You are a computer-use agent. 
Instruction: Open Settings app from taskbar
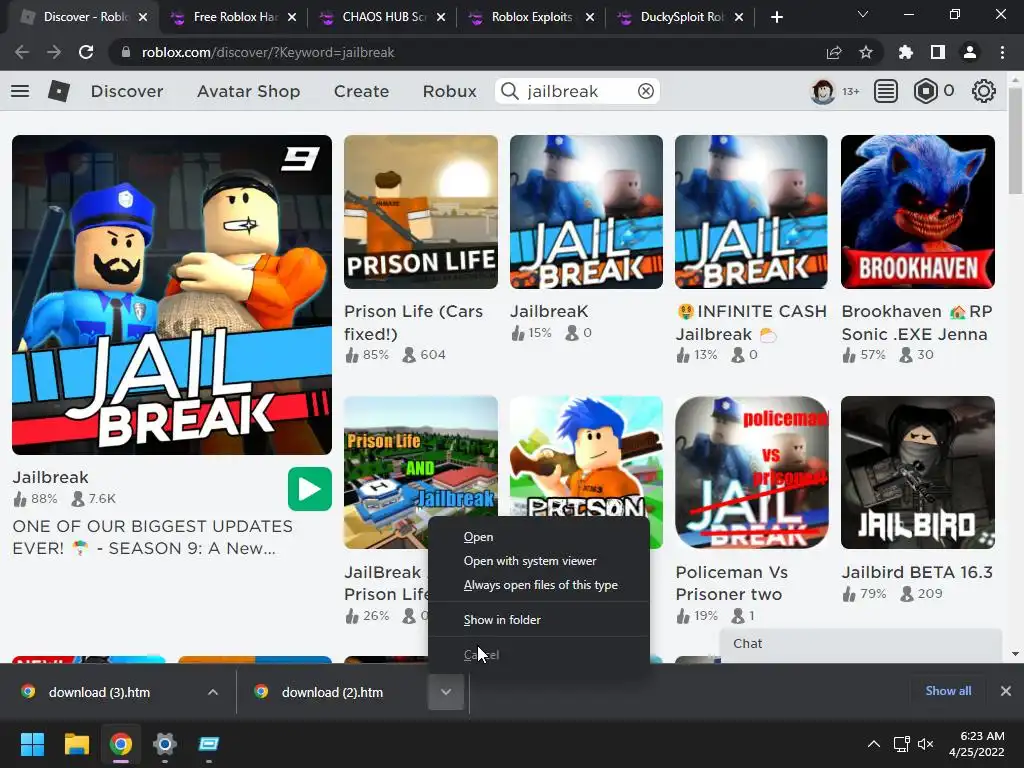(165, 744)
